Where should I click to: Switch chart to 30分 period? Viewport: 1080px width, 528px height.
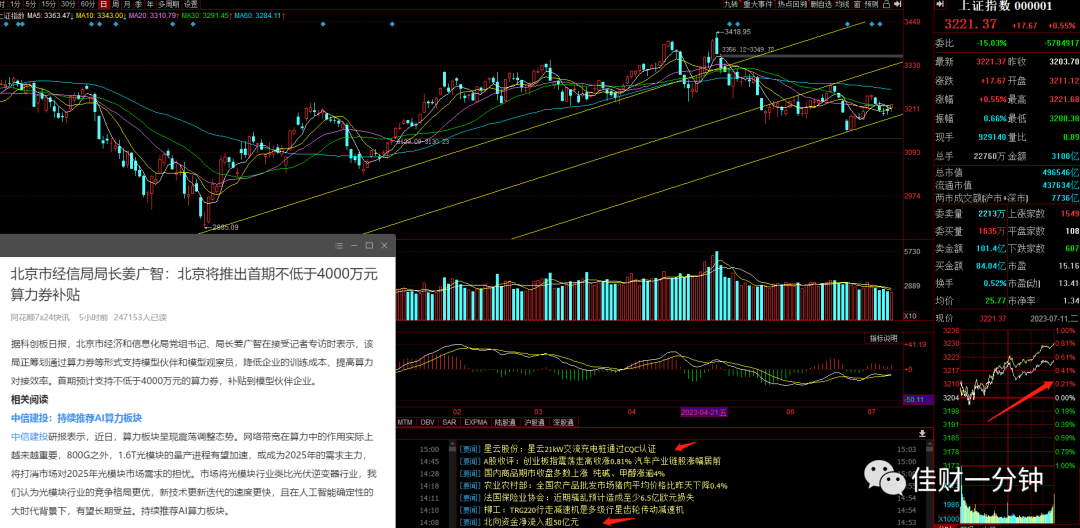click(68, 4)
